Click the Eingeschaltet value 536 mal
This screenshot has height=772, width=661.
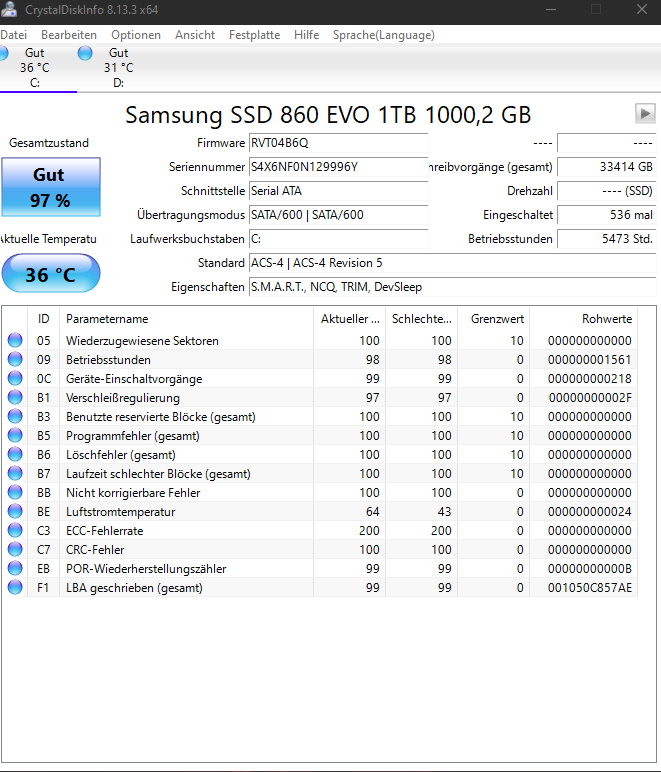[606, 215]
